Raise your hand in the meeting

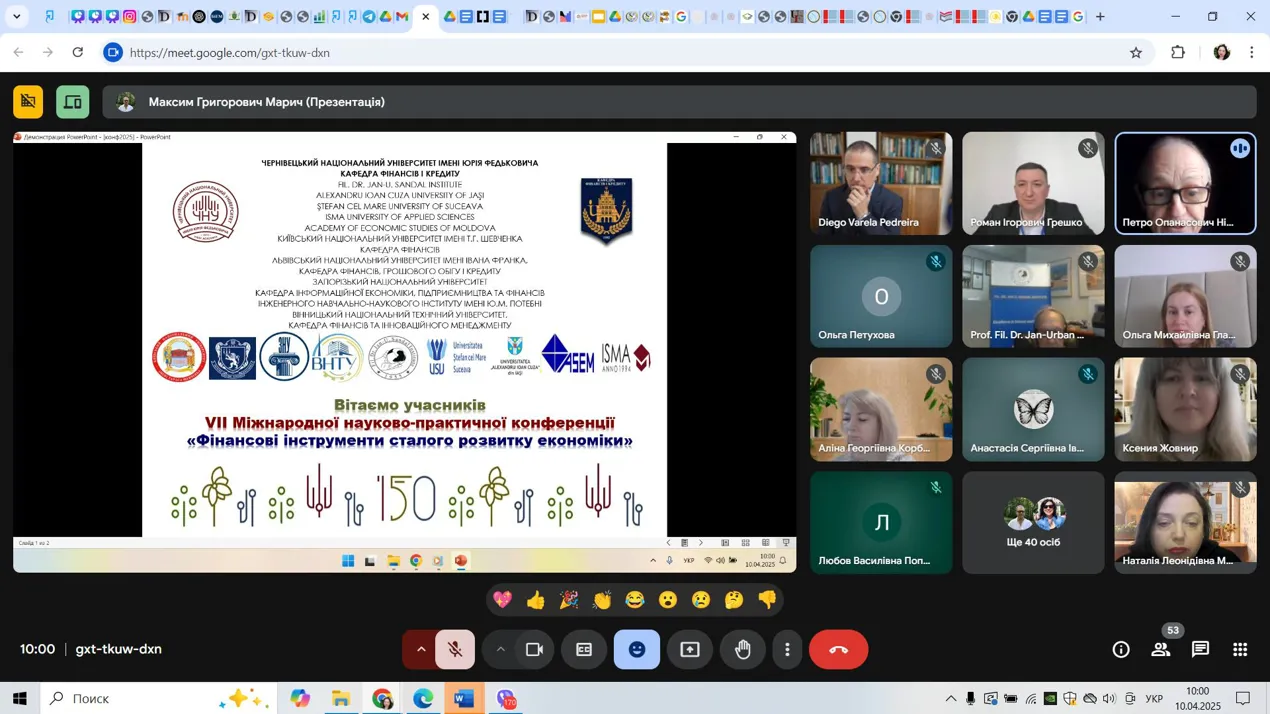pyautogui.click(x=743, y=650)
